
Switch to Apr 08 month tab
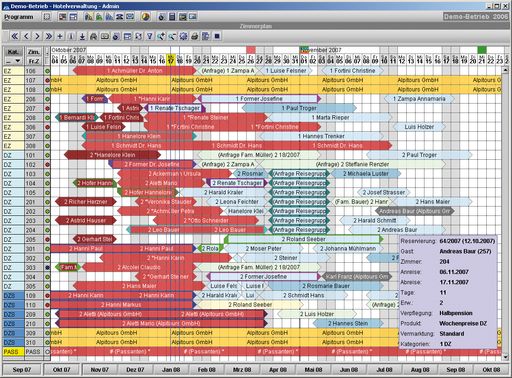278,370
